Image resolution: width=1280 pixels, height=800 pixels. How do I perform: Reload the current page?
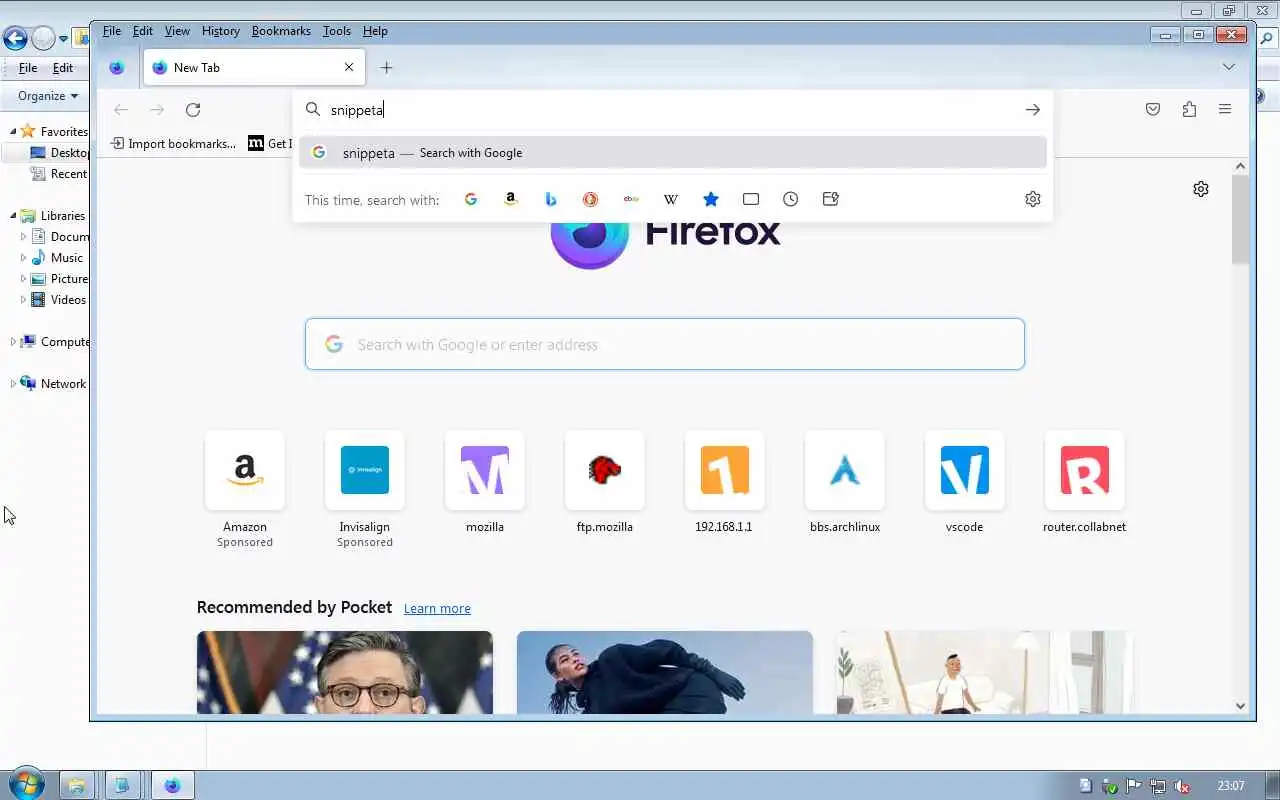193,110
